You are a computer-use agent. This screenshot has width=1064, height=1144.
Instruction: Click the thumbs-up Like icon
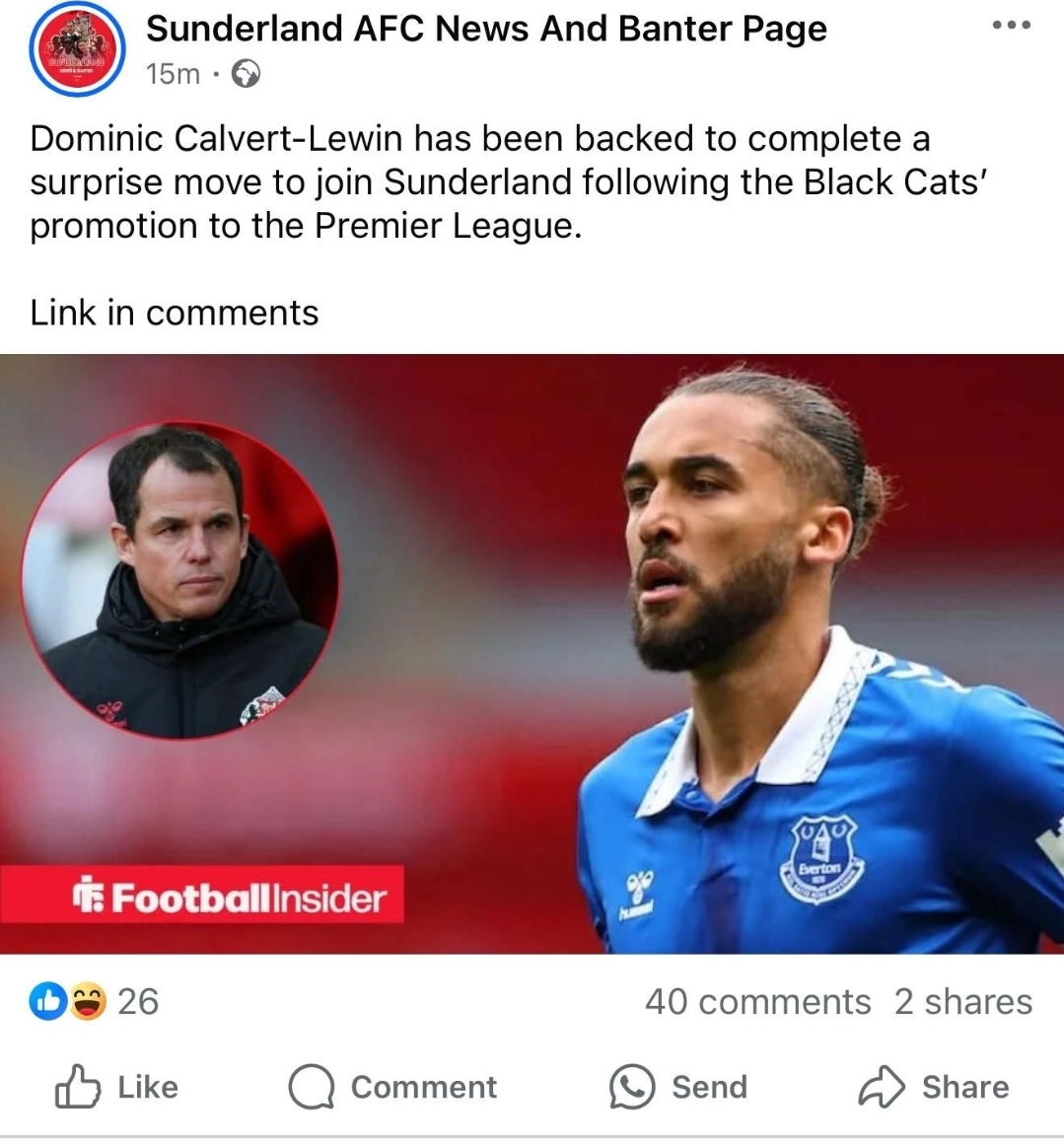(x=78, y=1087)
